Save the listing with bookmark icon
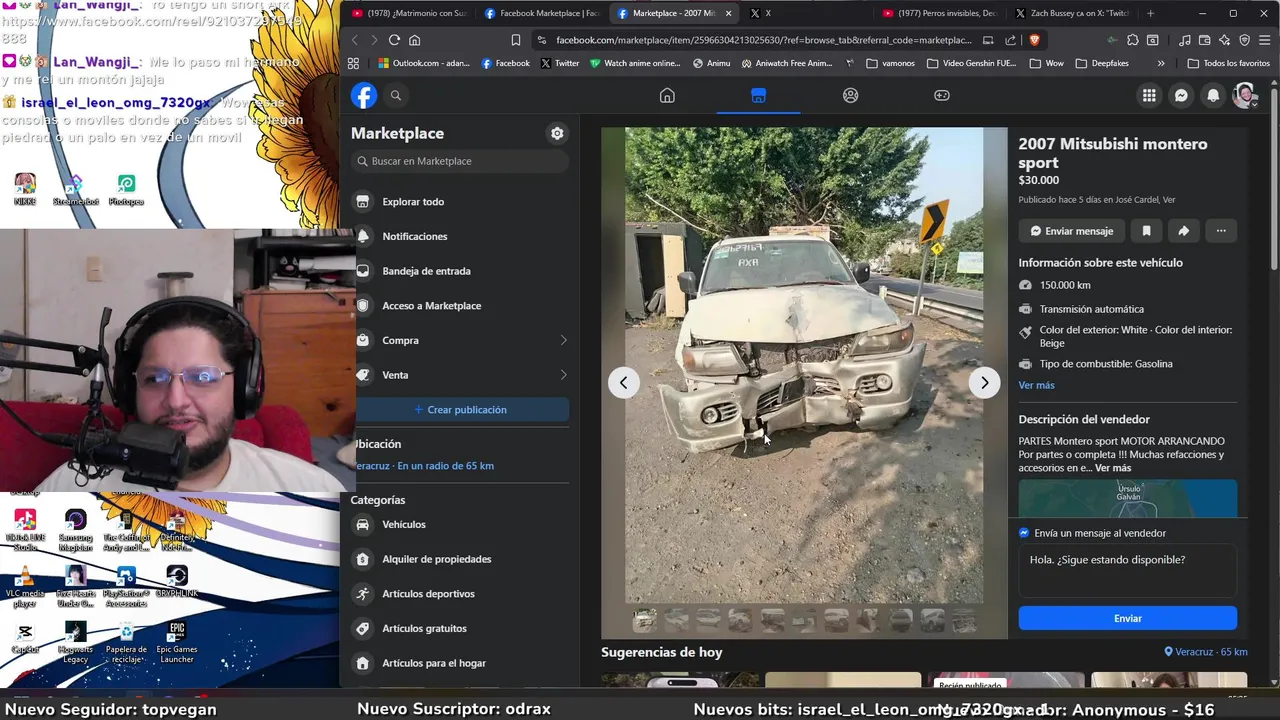Viewport: 1280px width, 720px height. click(x=1146, y=231)
